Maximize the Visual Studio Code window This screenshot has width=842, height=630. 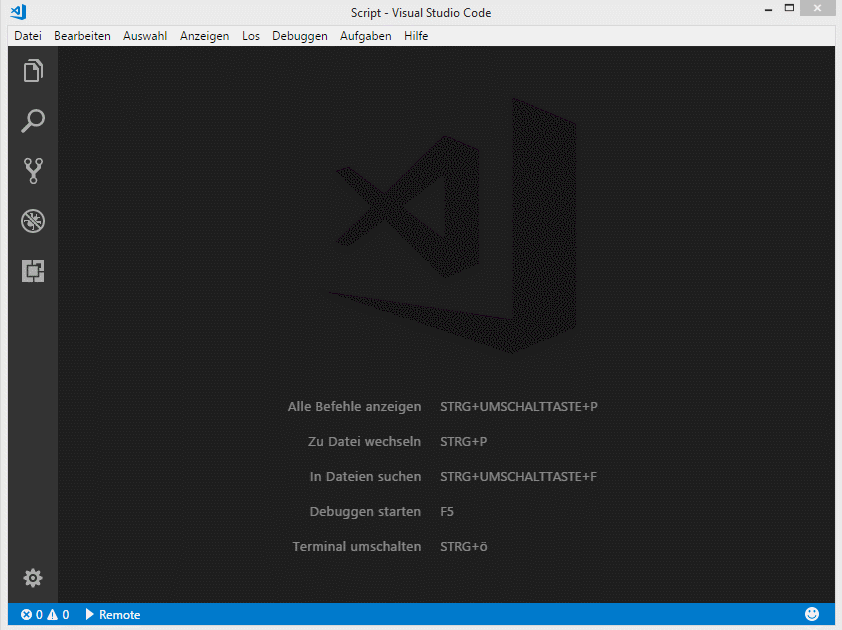pyautogui.click(x=789, y=9)
